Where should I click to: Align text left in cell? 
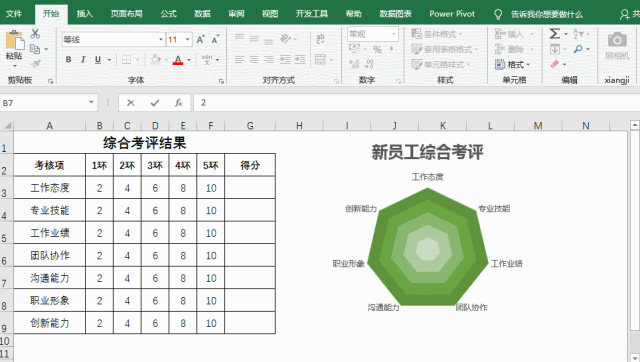click(239, 60)
